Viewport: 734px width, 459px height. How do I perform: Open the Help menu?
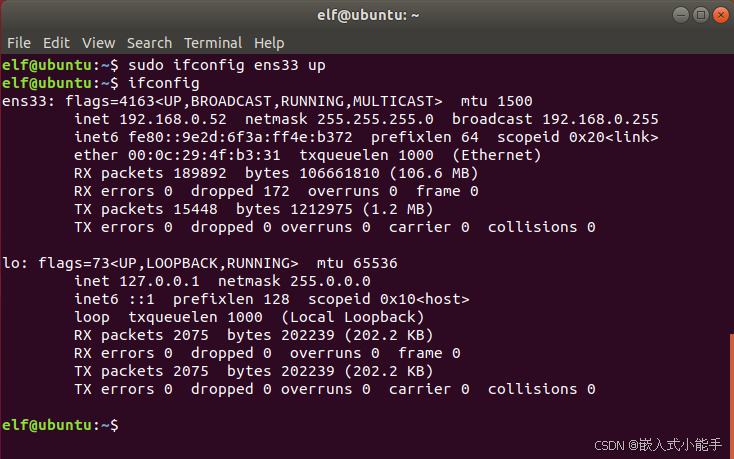[269, 43]
